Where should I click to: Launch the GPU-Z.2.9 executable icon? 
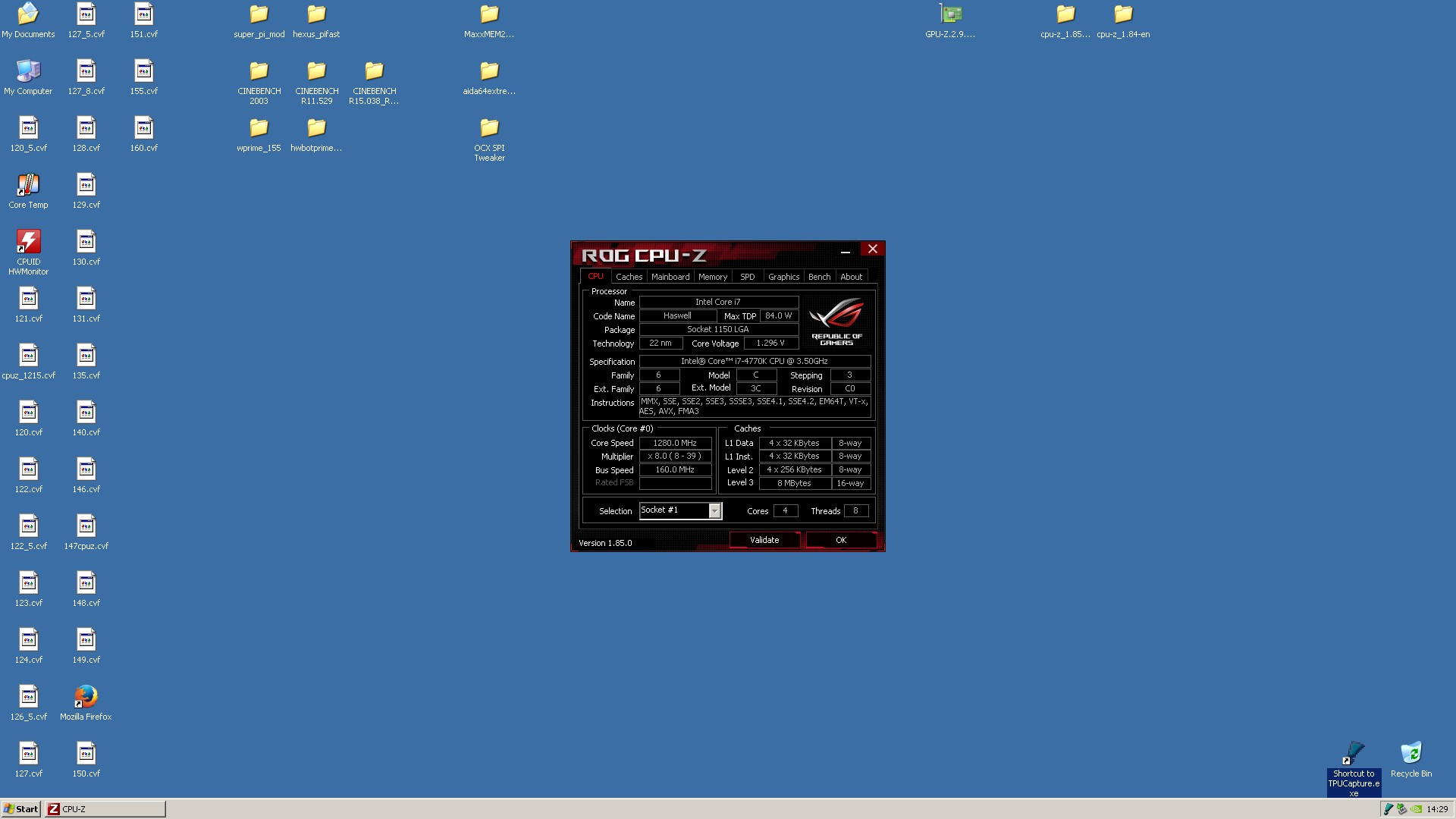(x=950, y=20)
